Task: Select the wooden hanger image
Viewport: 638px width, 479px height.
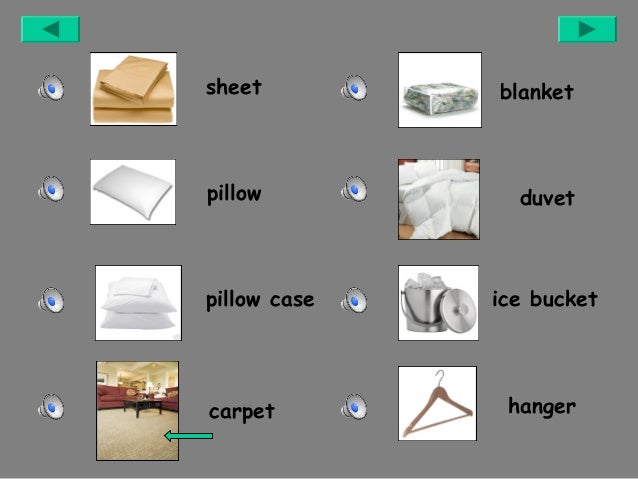Action: click(x=437, y=403)
